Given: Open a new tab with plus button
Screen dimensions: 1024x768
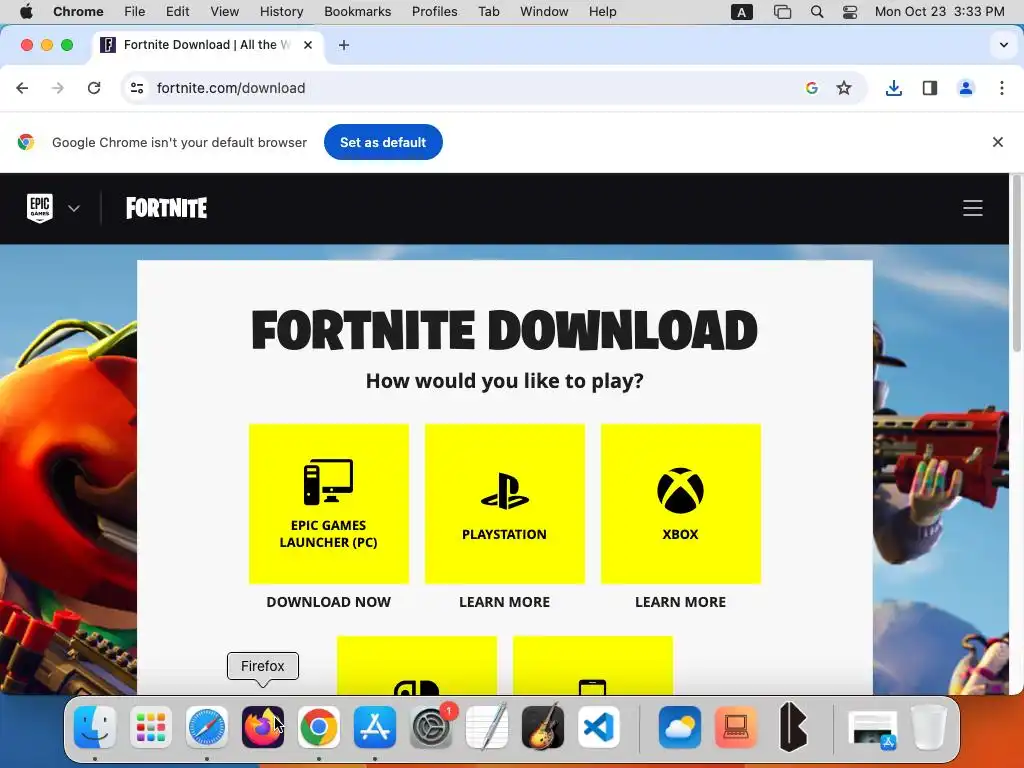Looking at the screenshot, I should (344, 45).
